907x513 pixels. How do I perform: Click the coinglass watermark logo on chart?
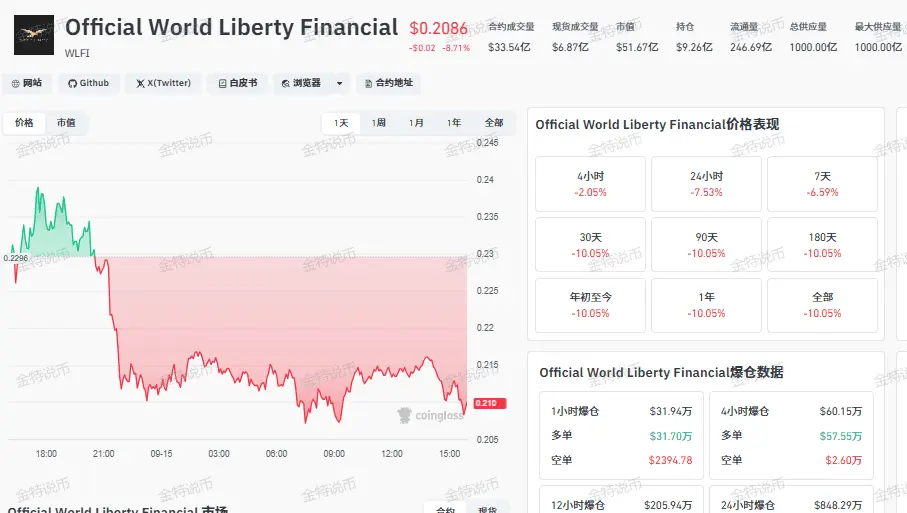click(431, 415)
